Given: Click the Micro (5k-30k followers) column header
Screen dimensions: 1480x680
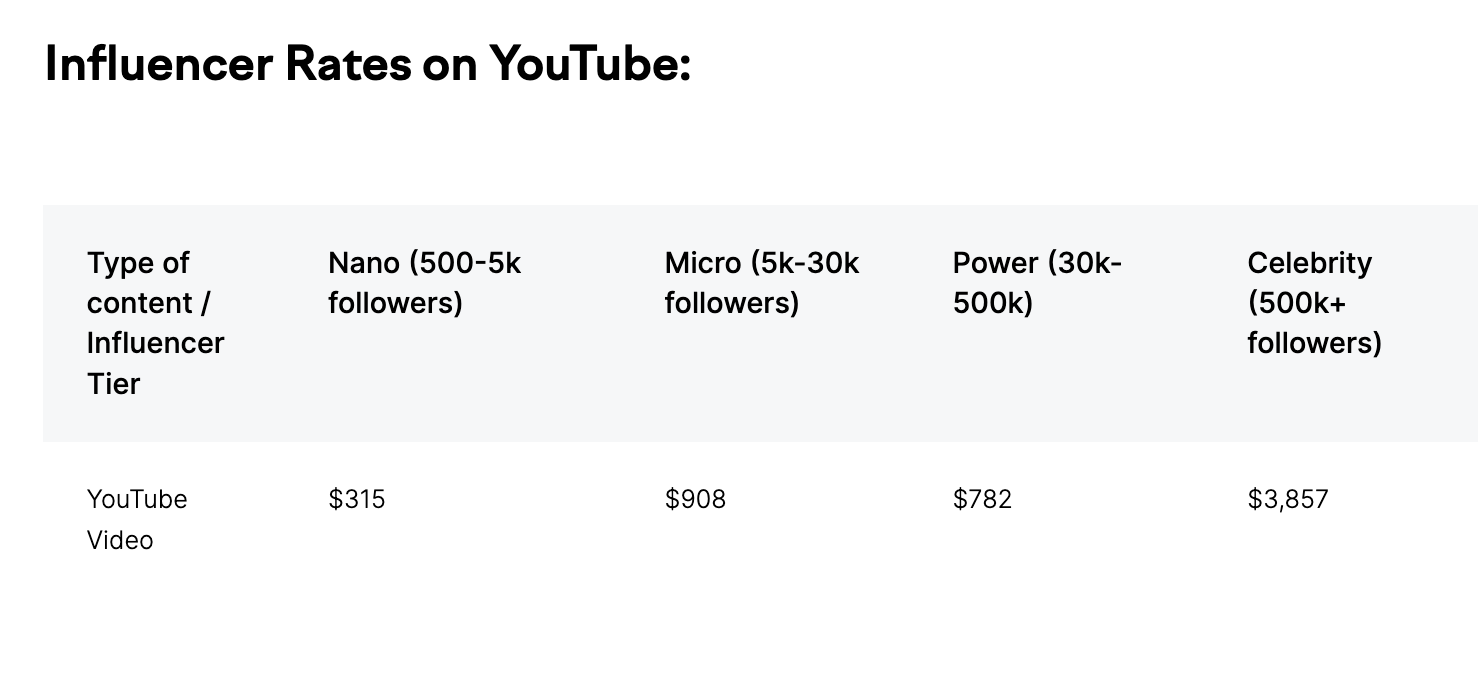Looking at the screenshot, I should [x=761, y=282].
